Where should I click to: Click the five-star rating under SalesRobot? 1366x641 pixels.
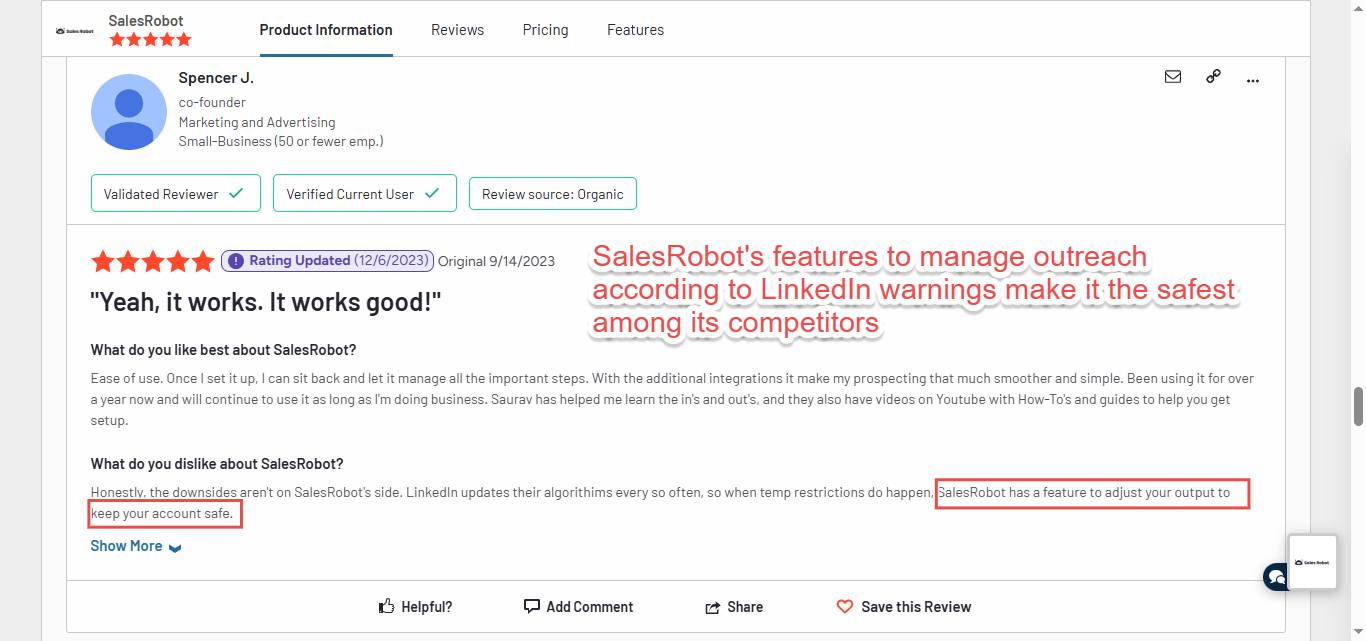click(150, 39)
